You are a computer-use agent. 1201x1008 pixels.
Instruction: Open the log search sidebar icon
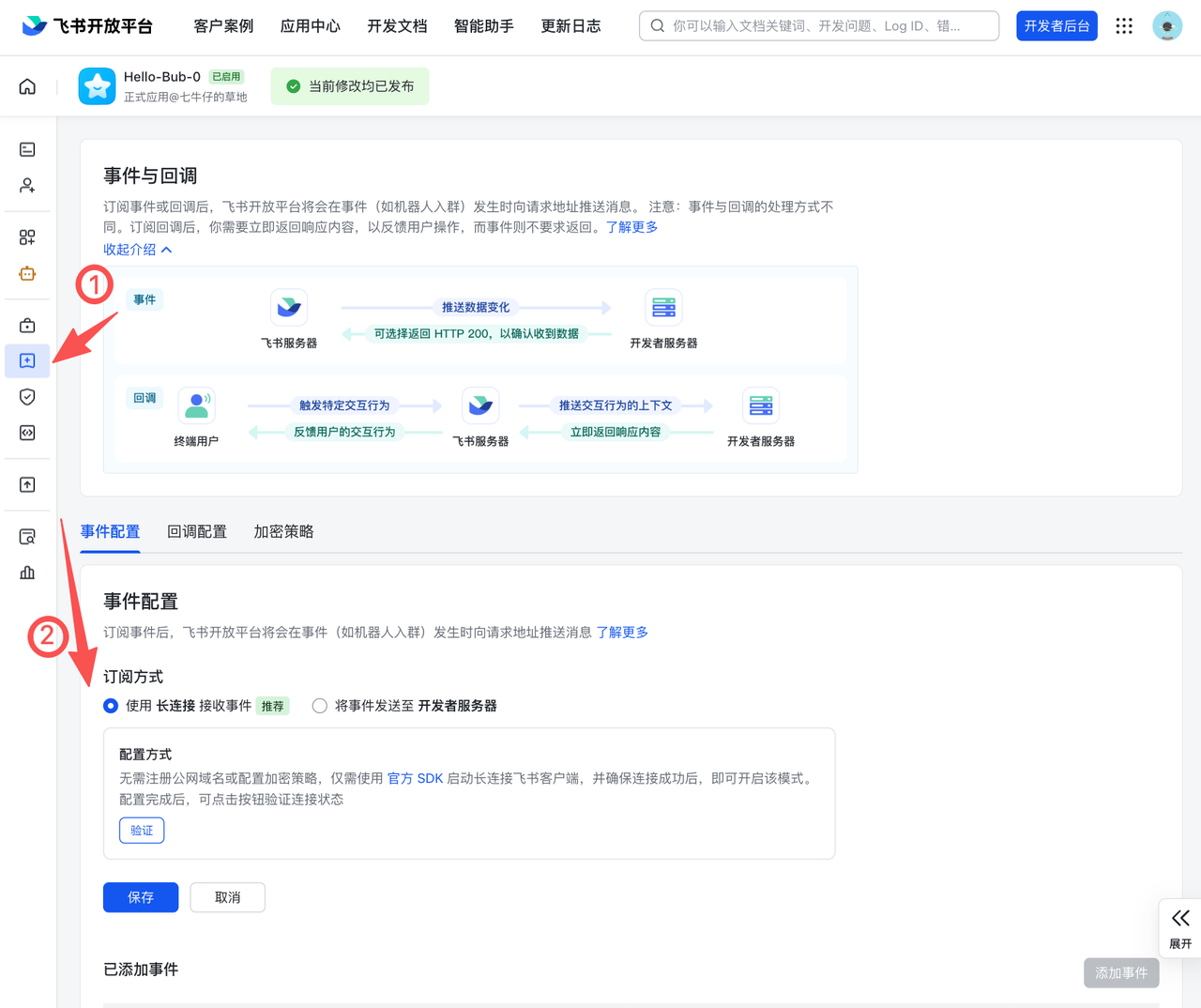click(27, 537)
